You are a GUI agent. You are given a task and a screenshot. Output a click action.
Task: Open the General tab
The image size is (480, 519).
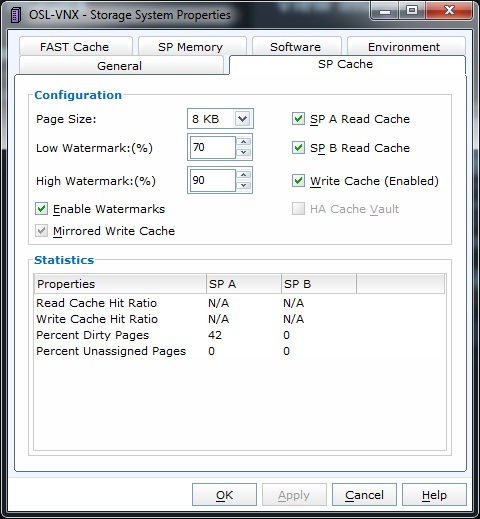(x=121, y=65)
